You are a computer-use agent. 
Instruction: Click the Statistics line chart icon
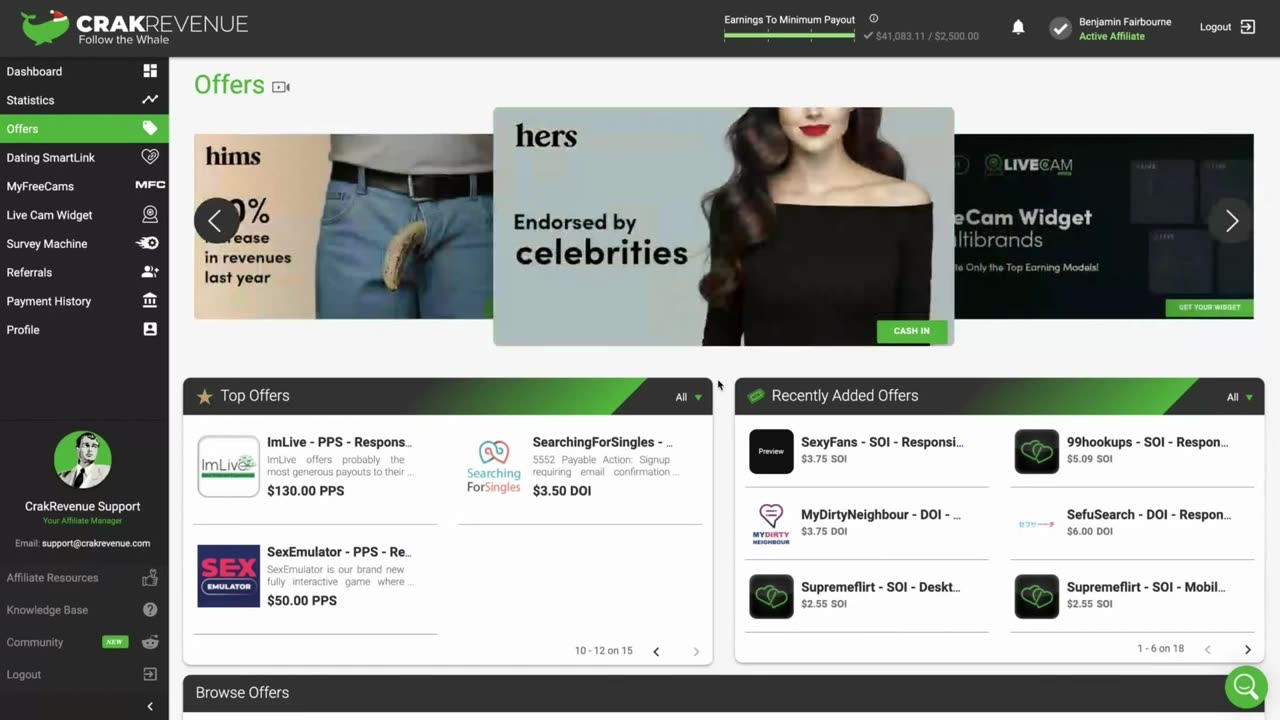click(x=150, y=100)
